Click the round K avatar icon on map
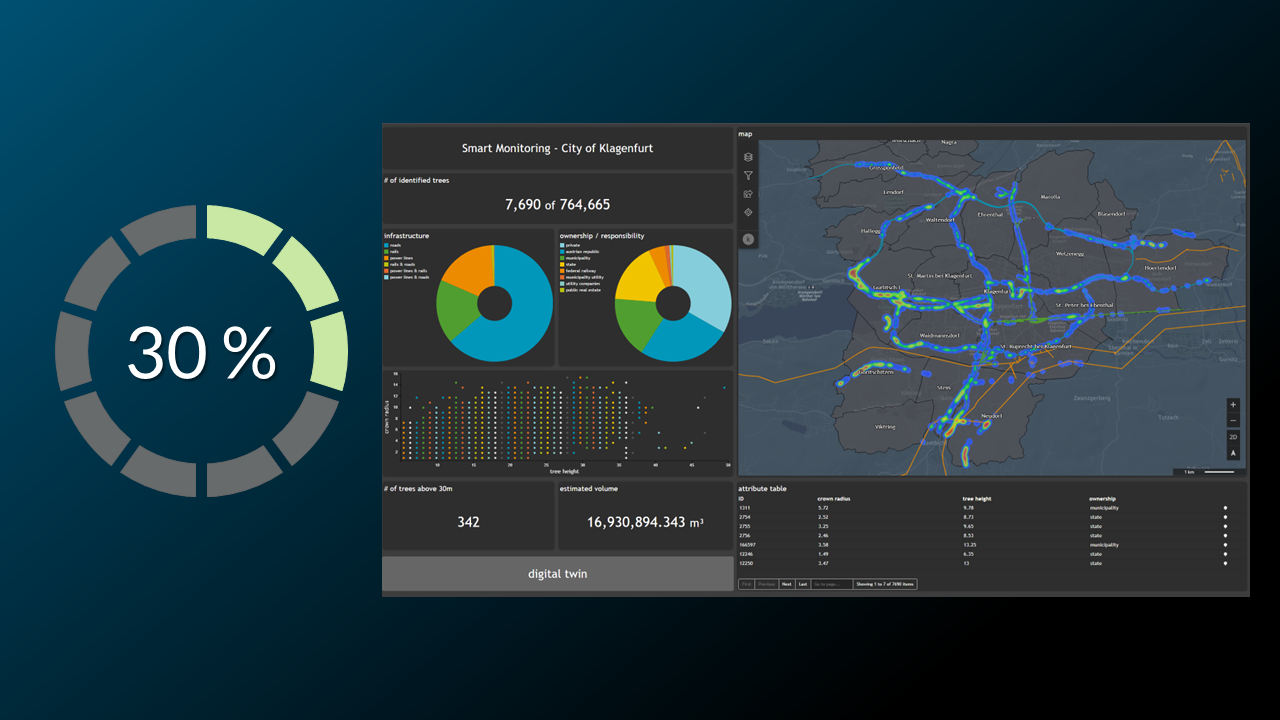 [x=748, y=239]
